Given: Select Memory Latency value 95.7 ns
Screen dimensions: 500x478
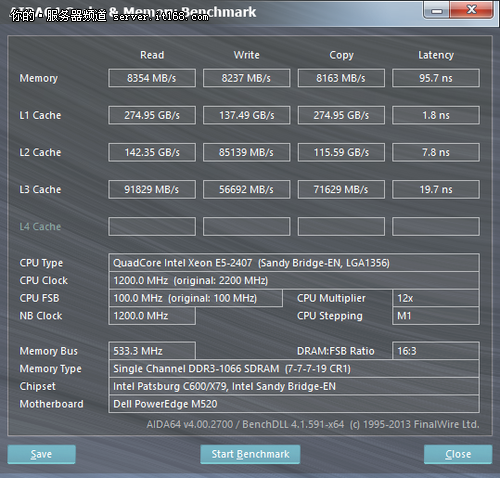Looking at the screenshot, I should (x=436, y=78).
